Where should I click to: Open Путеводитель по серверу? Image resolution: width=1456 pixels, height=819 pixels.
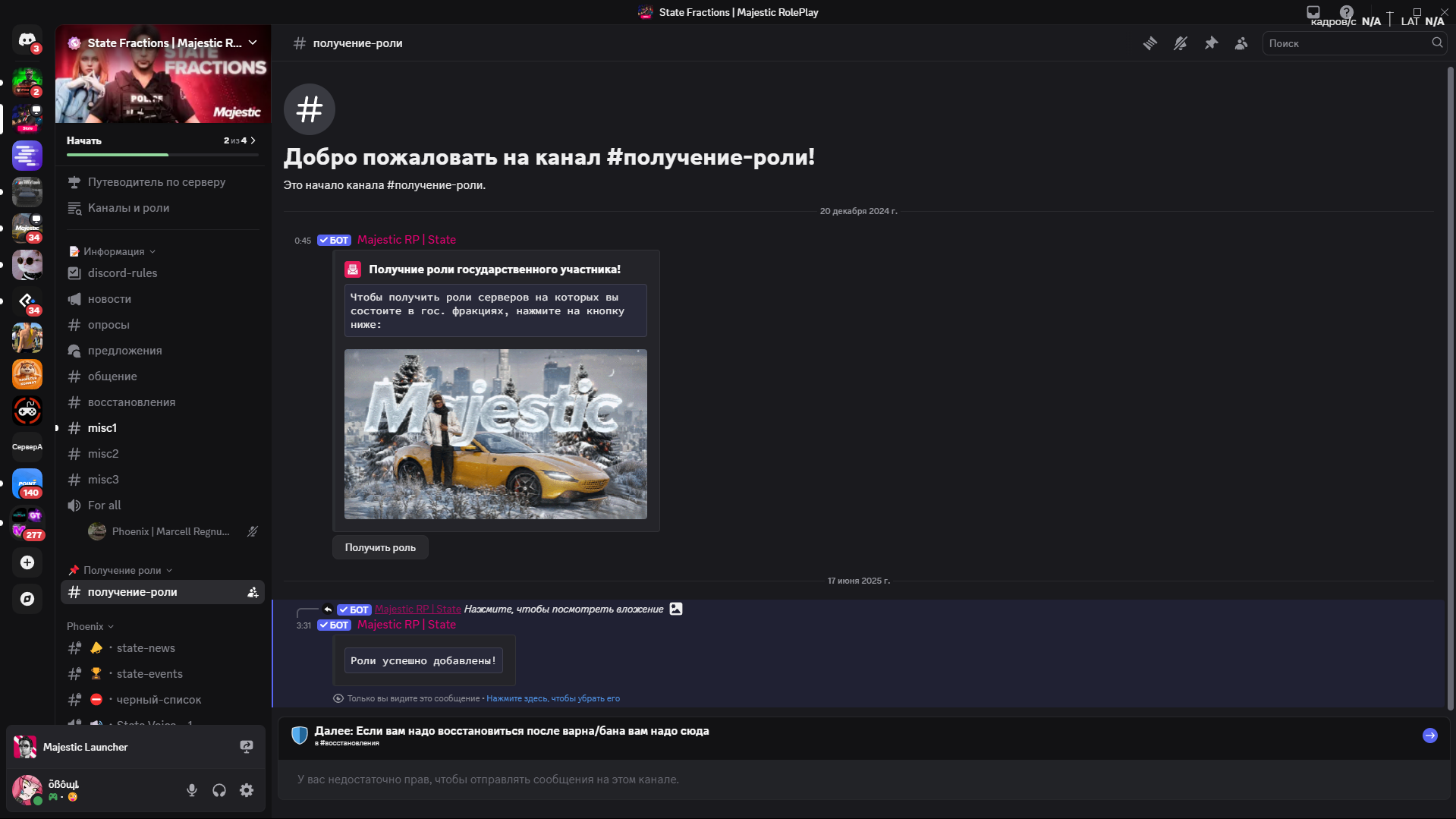(162, 182)
